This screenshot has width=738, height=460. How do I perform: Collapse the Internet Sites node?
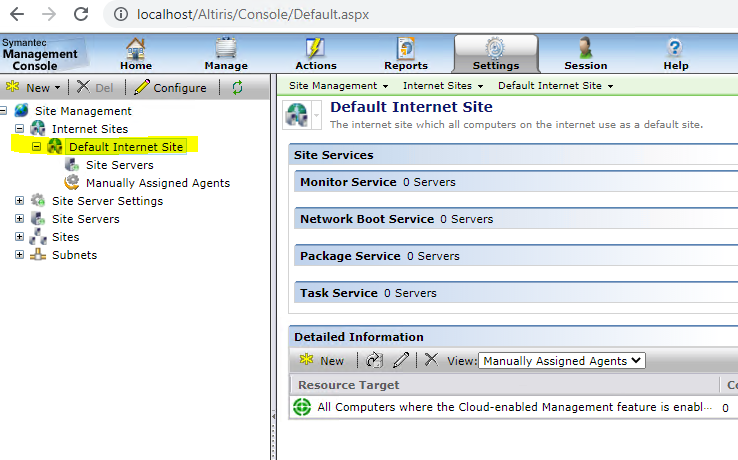(x=19, y=129)
